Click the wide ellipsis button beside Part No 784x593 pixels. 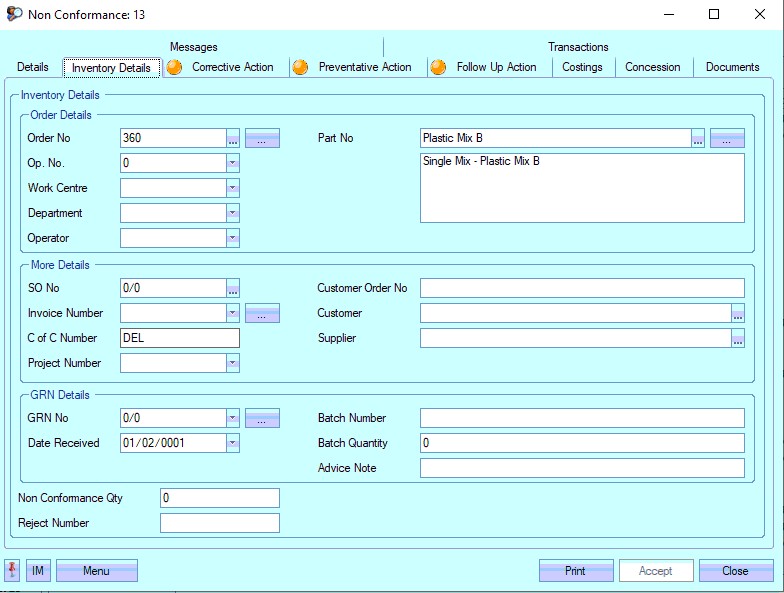pyautogui.click(x=727, y=138)
